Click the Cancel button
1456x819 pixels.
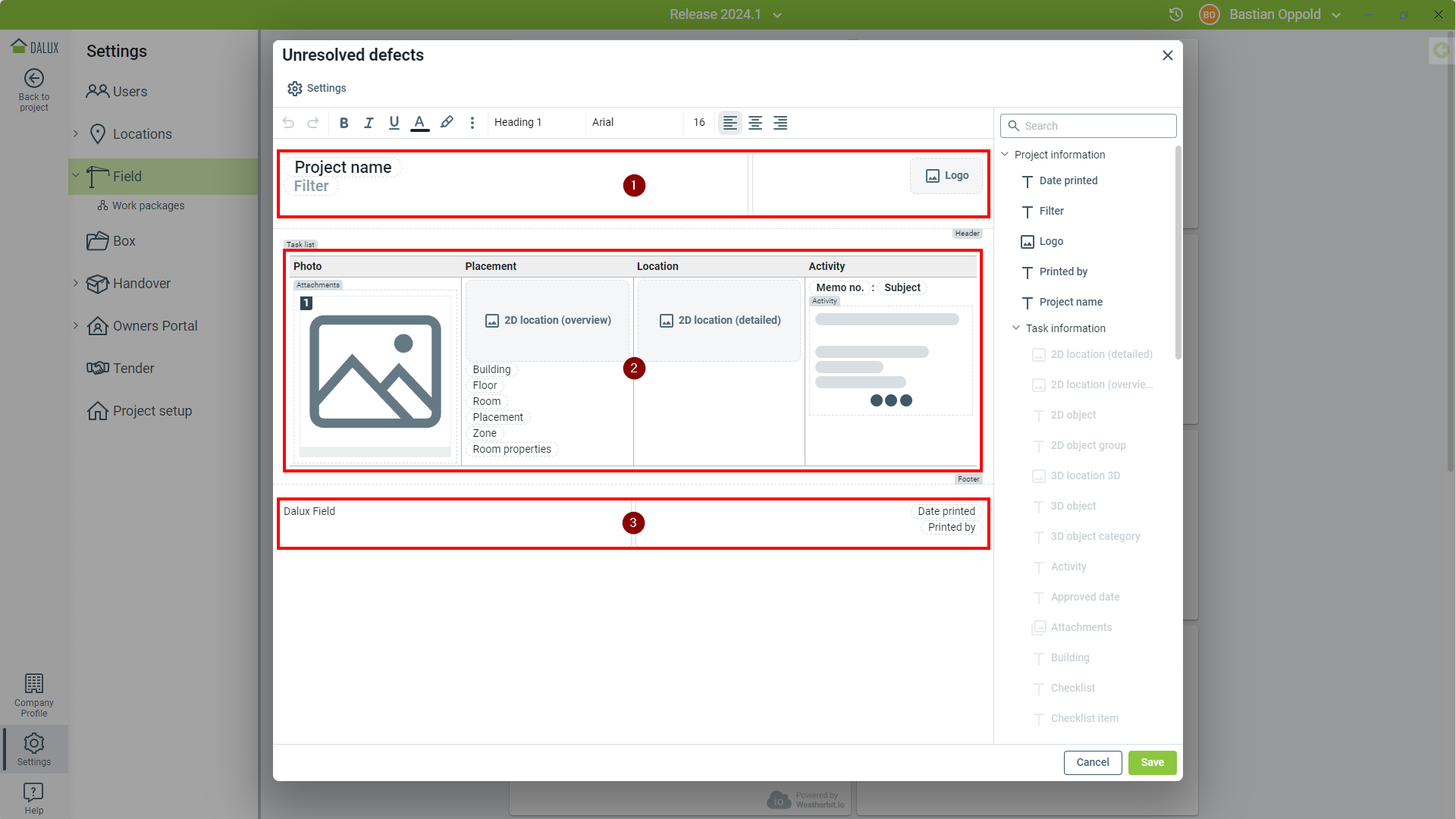[x=1092, y=763]
